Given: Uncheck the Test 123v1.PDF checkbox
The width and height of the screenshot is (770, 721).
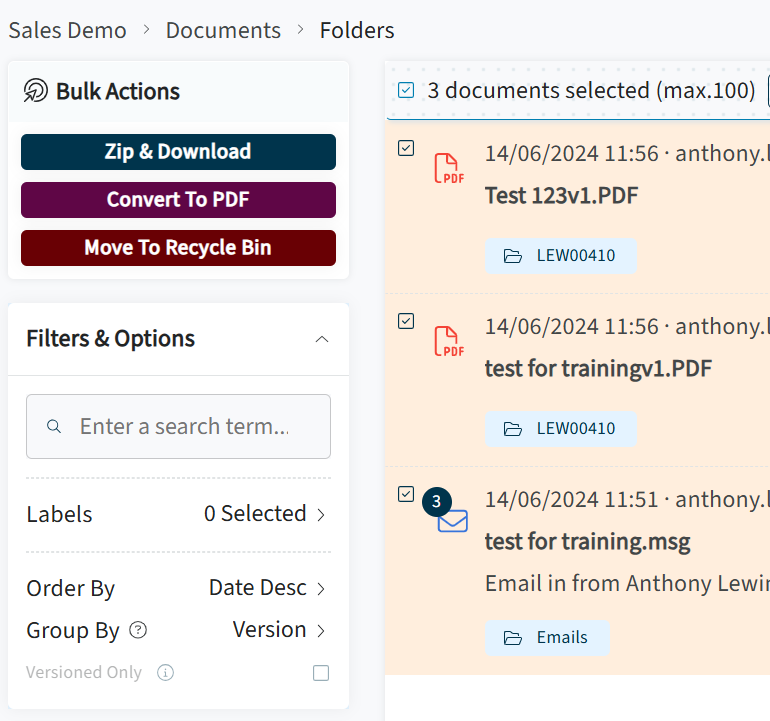Looking at the screenshot, I should click(x=406, y=148).
